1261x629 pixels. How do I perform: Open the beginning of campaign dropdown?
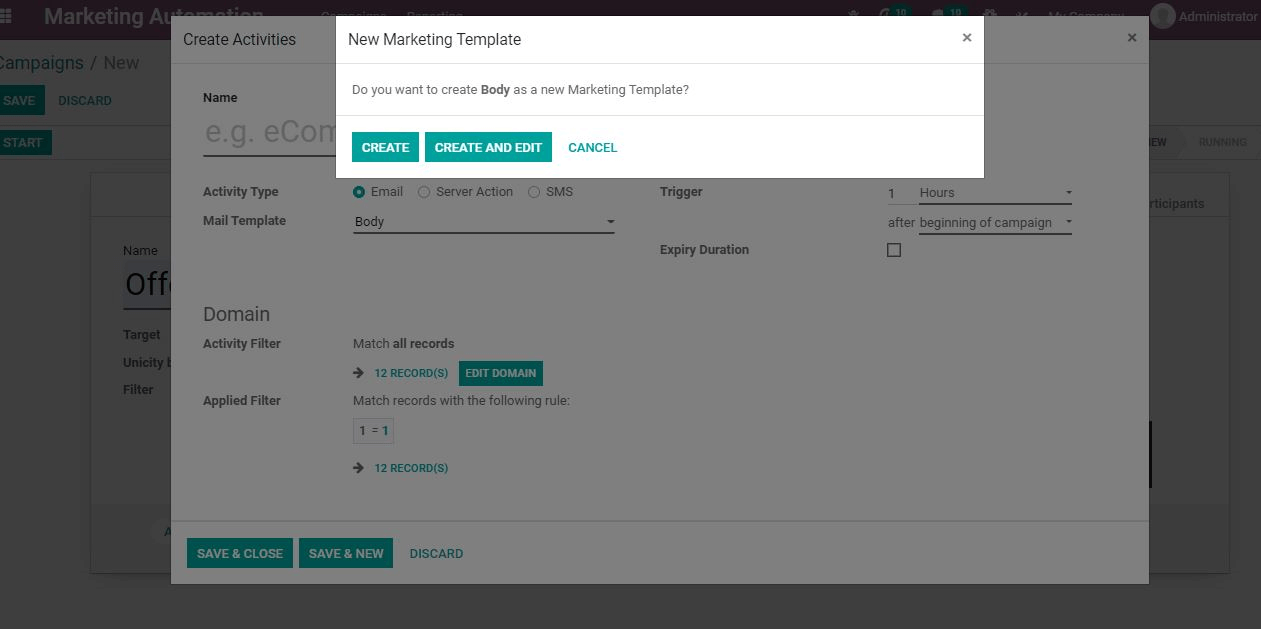[x=995, y=223]
